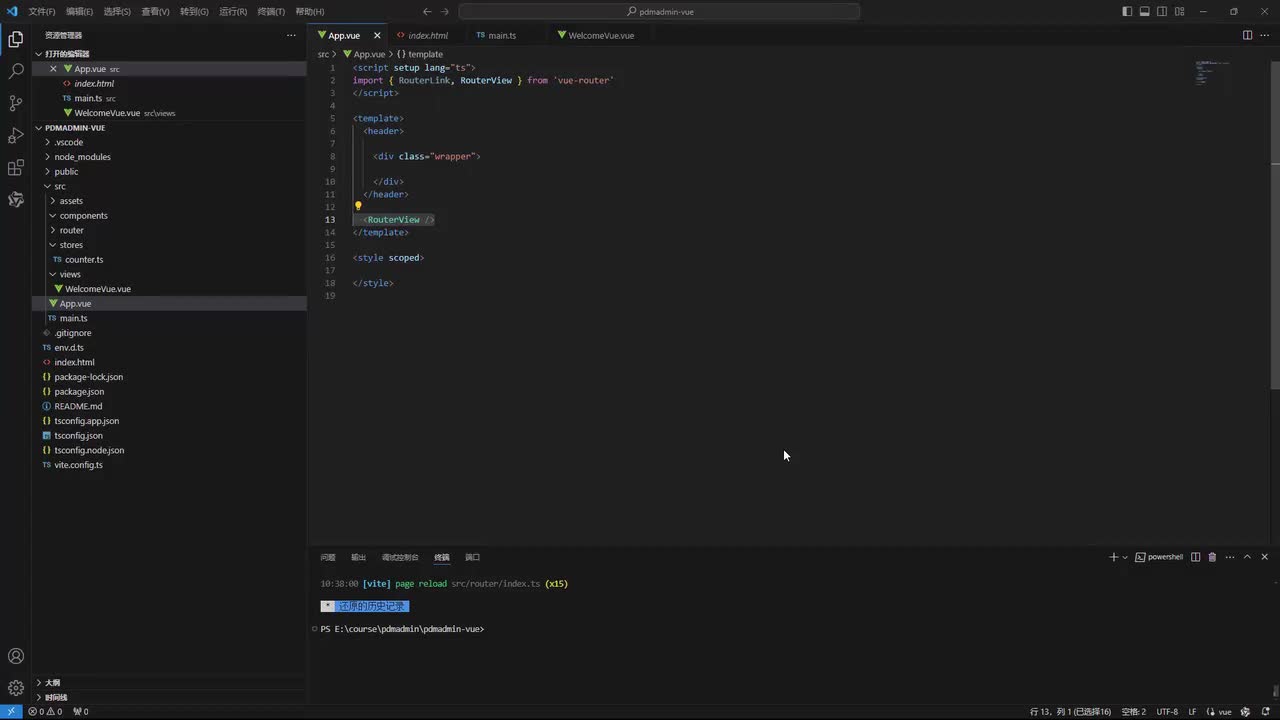Screen dimensions: 1280x720
Task: Click LF end-of-line in status bar
Action: click(1192, 712)
